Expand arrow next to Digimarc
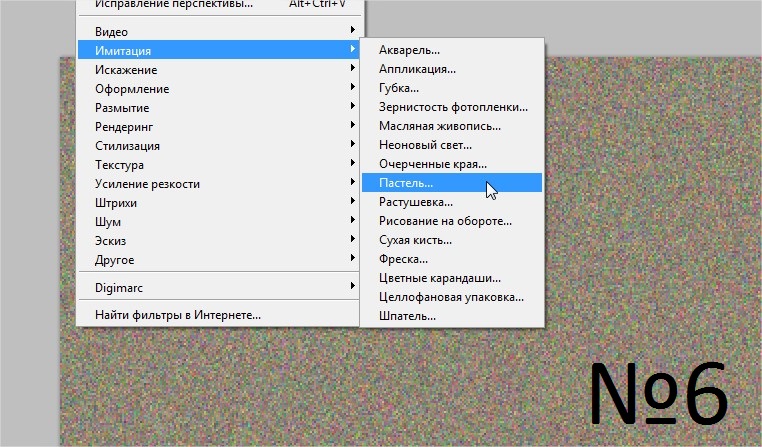Viewport: 762px width, 447px height. click(x=352, y=286)
